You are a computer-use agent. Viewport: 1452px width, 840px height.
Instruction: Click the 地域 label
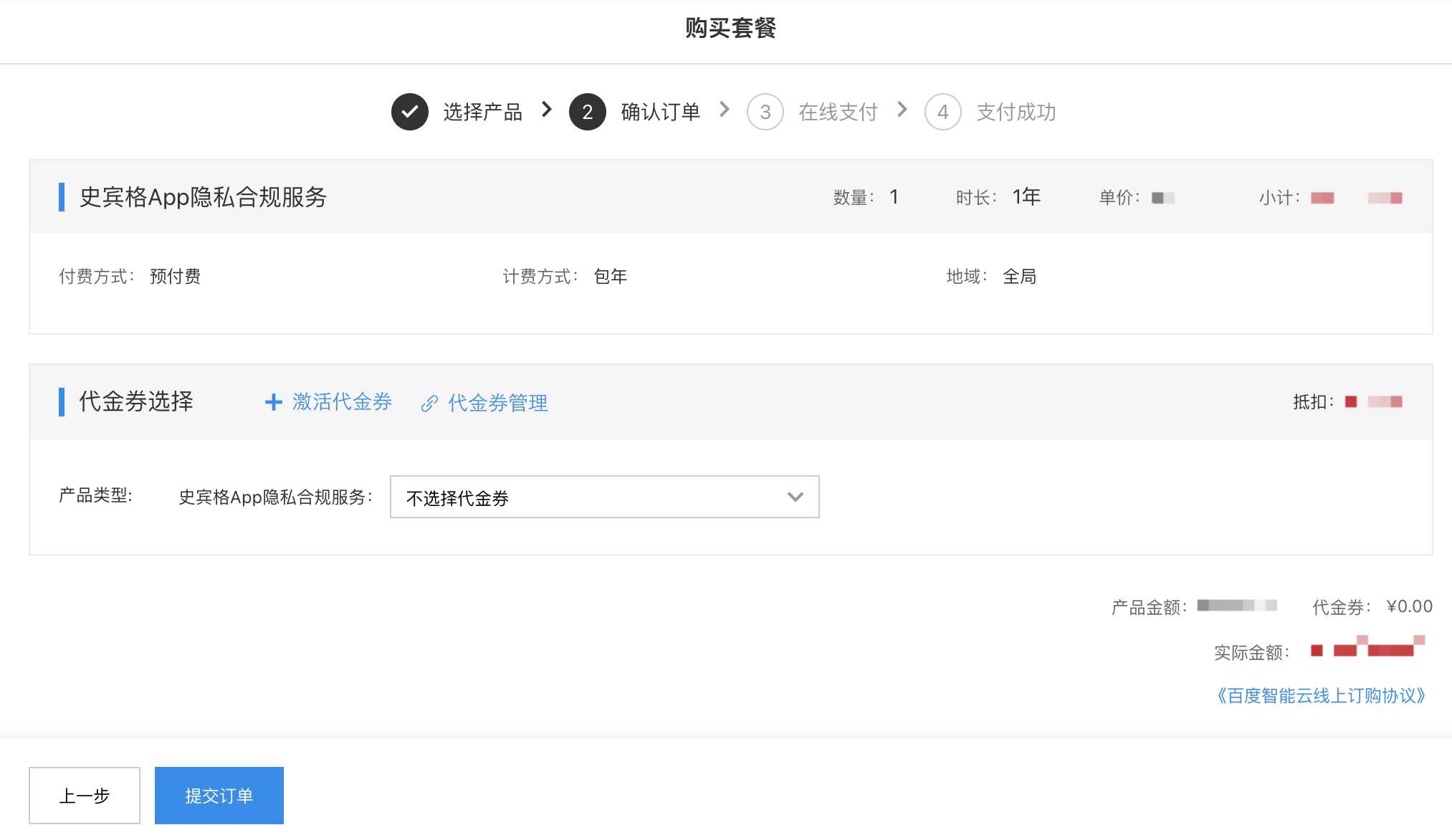[968, 277]
